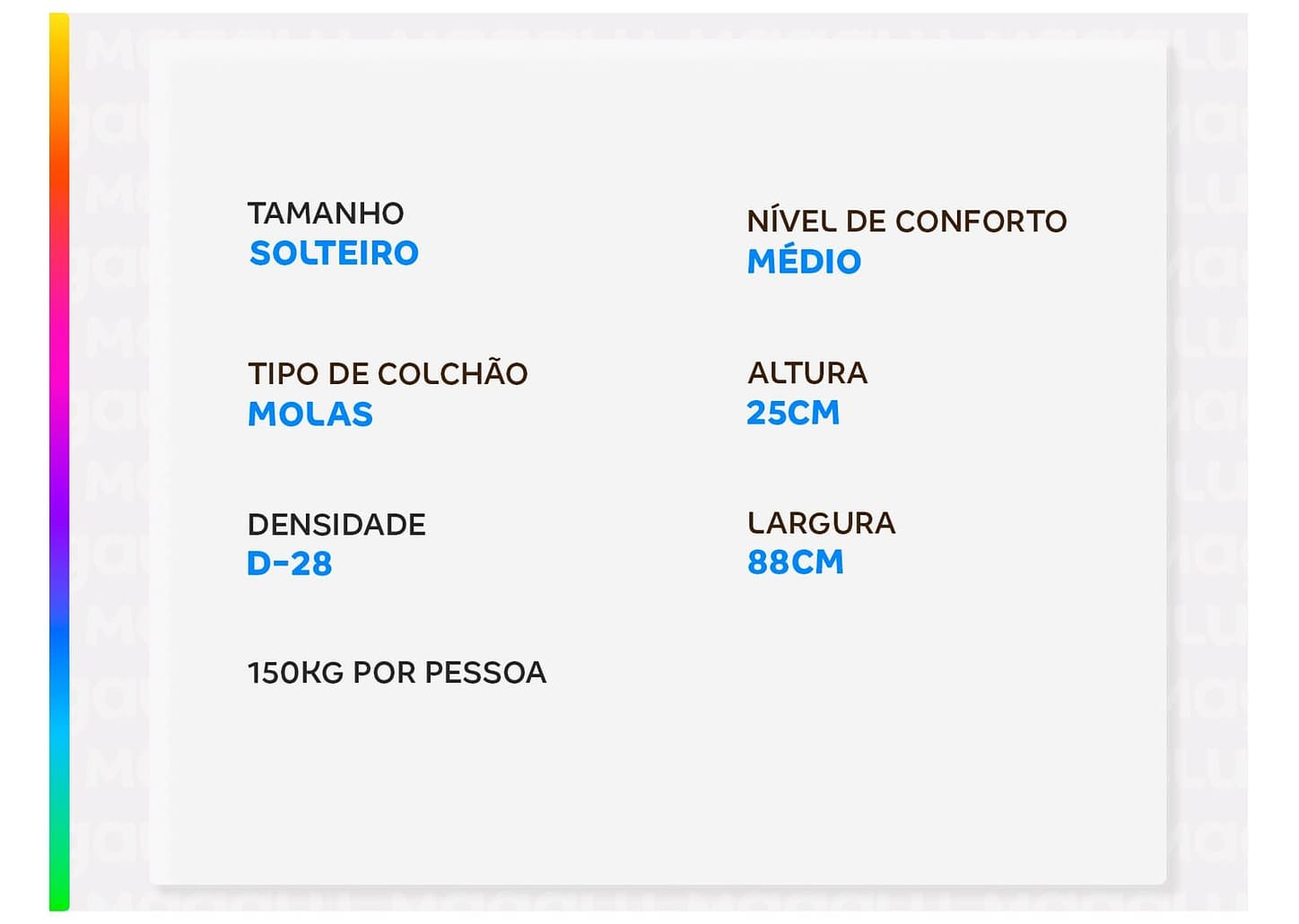This screenshot has width=1299, height=924.
Task: Choose the blue section of the rainbow bar
Action: click(x=59, y=646)
